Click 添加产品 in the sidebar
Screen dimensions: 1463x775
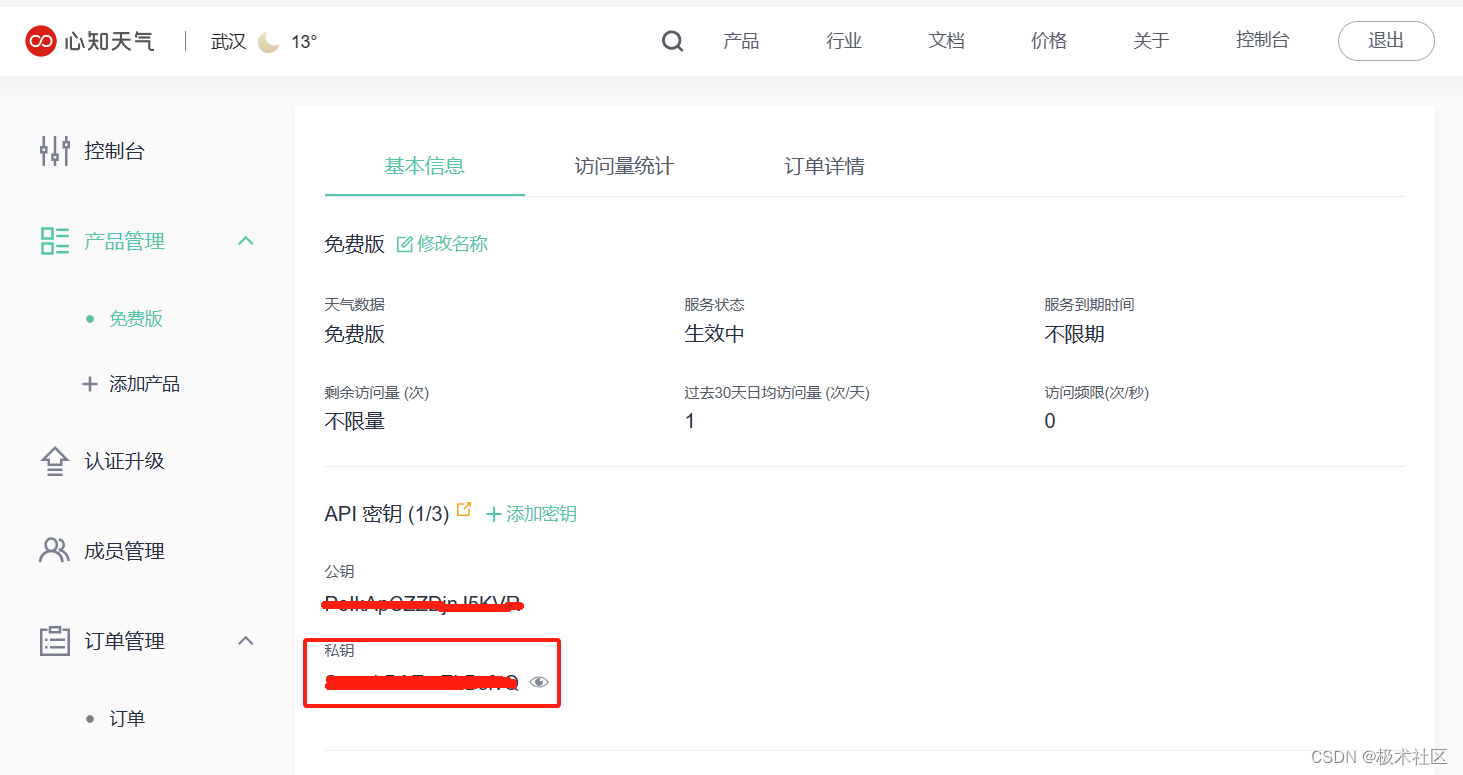[x=145, y=384]
